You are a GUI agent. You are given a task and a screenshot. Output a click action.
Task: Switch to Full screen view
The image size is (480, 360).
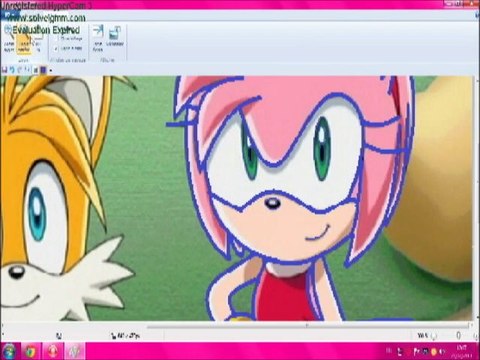tap(98, 38)
